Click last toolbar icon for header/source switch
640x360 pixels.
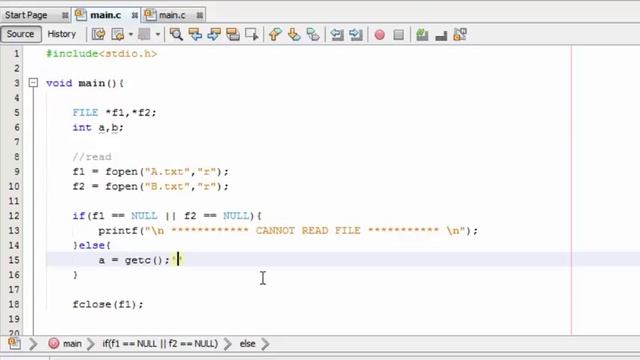point(460,34)
